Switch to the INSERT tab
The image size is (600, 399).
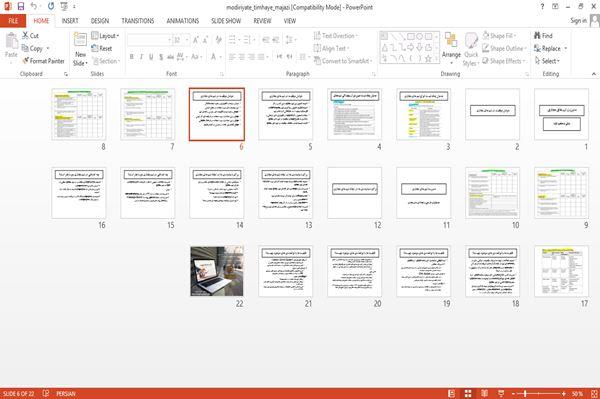tap(70, 21)
